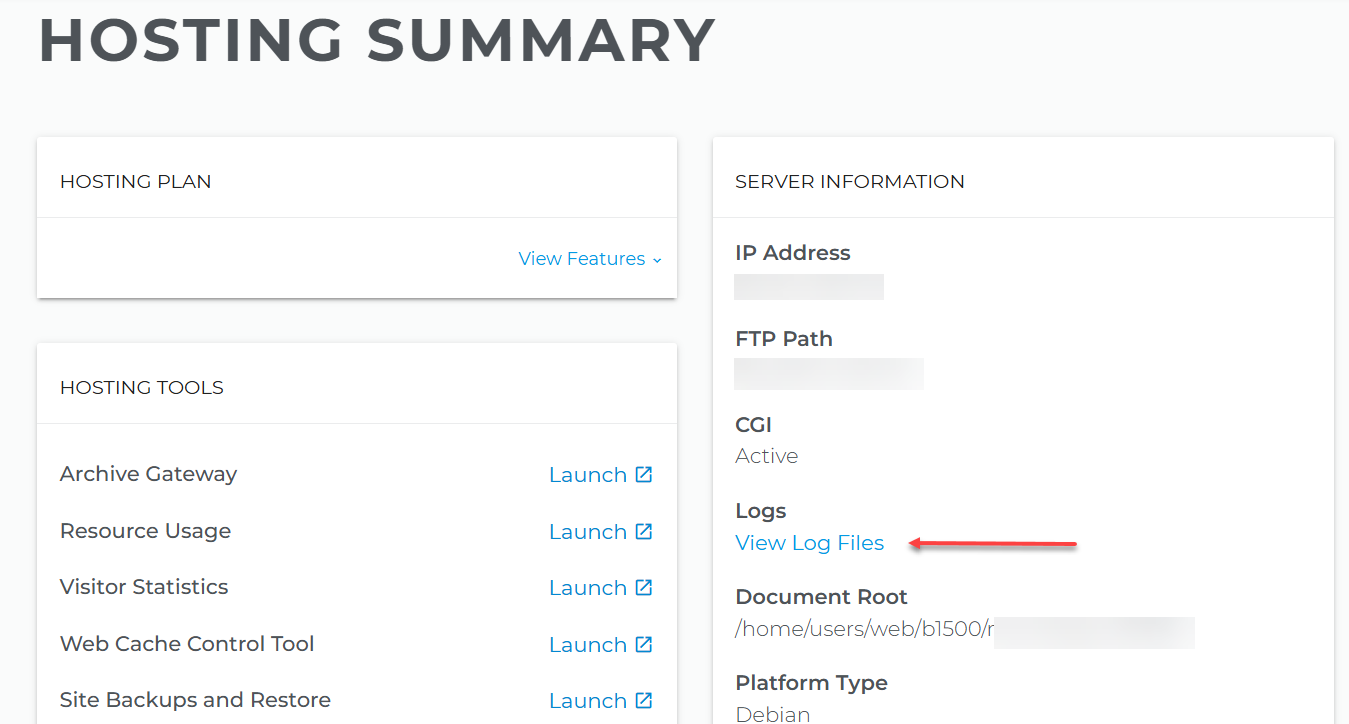Click the CGI label
This screenshot has height=724, width=1349.
click(754, 425)
